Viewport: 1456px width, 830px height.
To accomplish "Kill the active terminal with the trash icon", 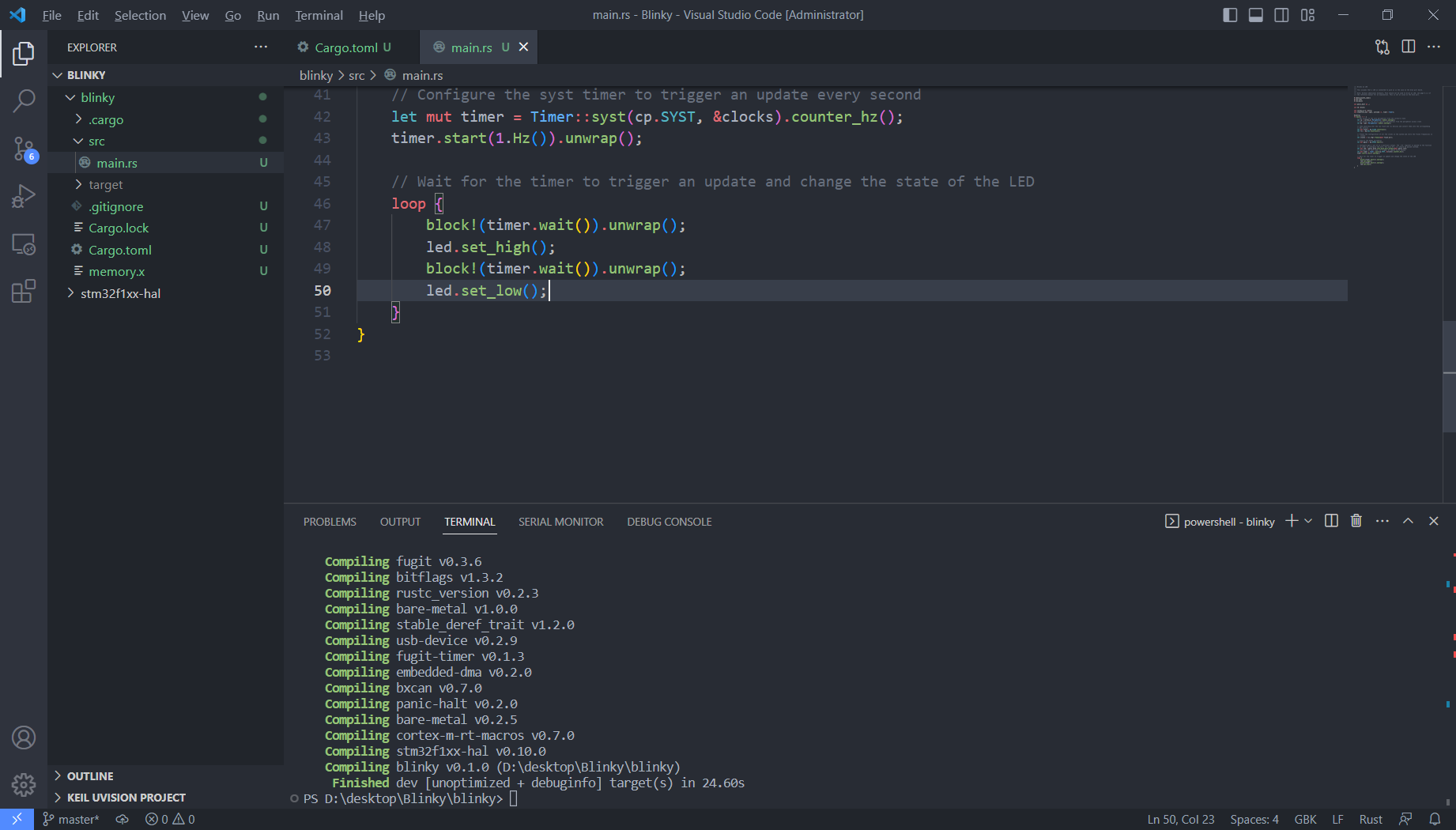I will pyautogui.click(x=1356, y=521).
